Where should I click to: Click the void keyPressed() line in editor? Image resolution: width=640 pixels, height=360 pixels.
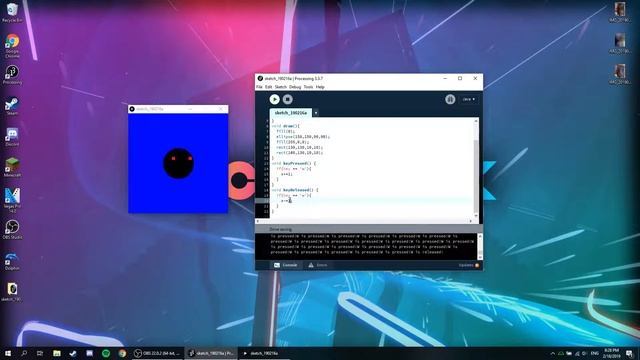tap(293, 163)
